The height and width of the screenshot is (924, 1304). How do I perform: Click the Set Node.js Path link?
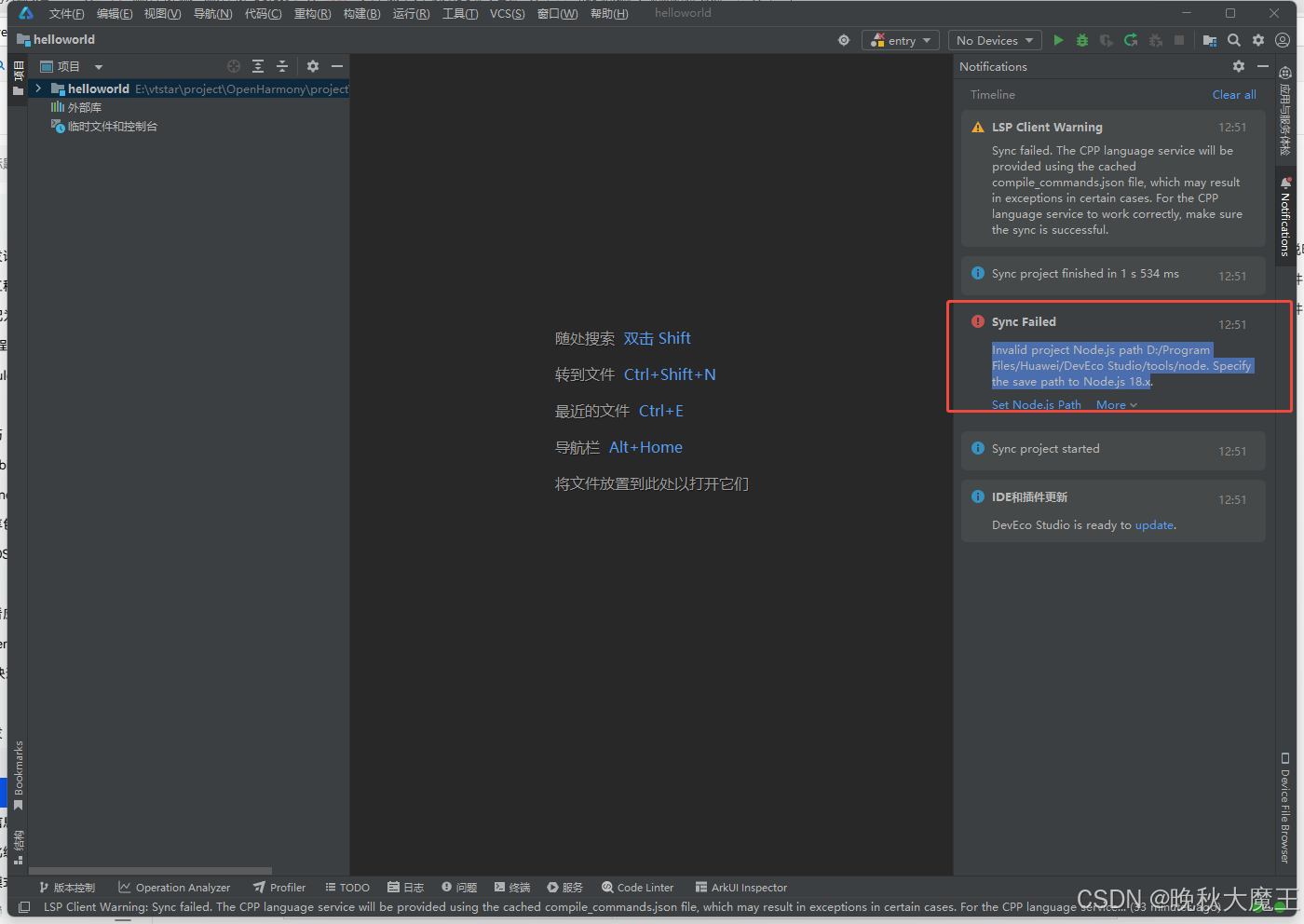click(1036, 404)
